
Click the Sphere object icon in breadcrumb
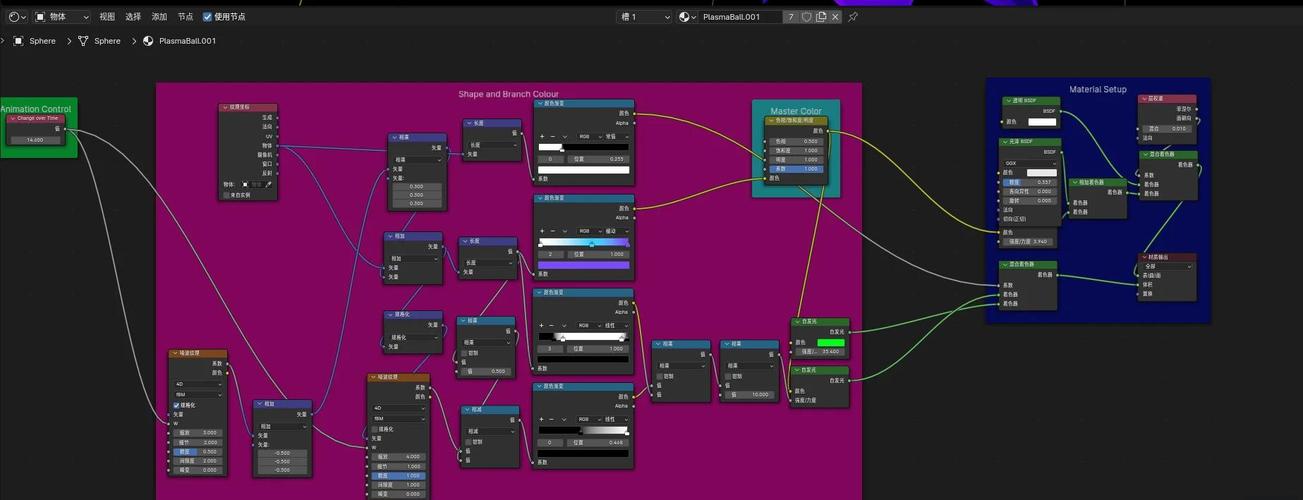point(16,41)
